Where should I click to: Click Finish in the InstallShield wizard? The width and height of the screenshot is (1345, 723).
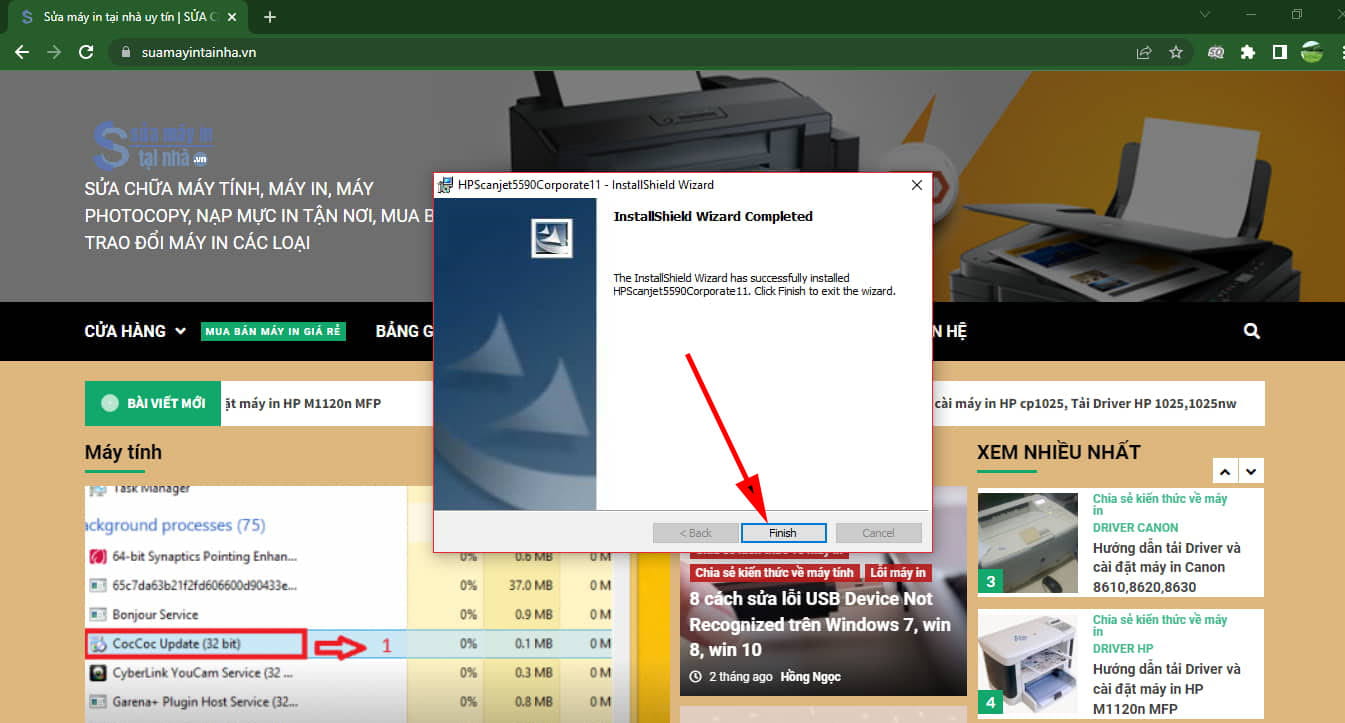[x=783, y=533]
